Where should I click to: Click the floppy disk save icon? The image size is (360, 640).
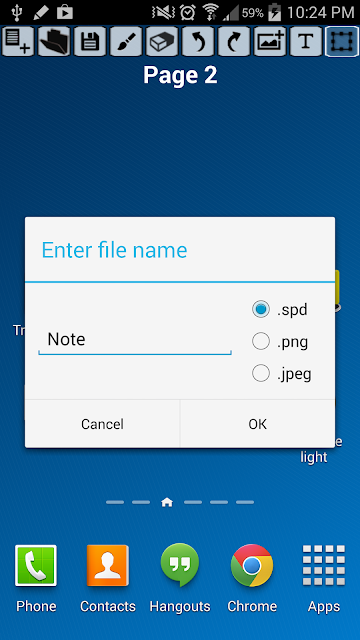90,41
